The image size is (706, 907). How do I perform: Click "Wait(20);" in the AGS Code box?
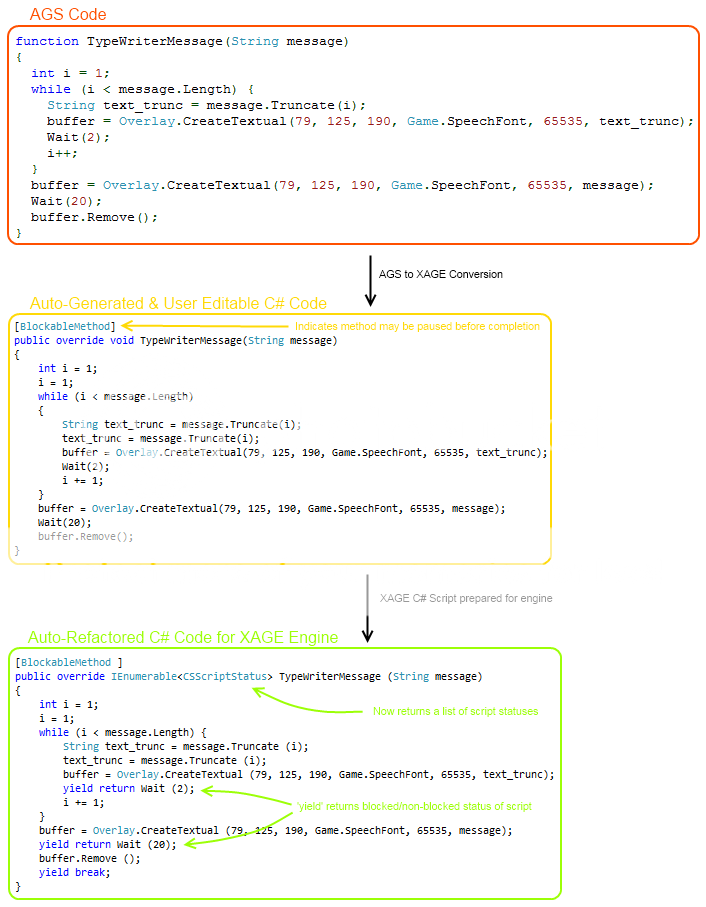[66, 201]
